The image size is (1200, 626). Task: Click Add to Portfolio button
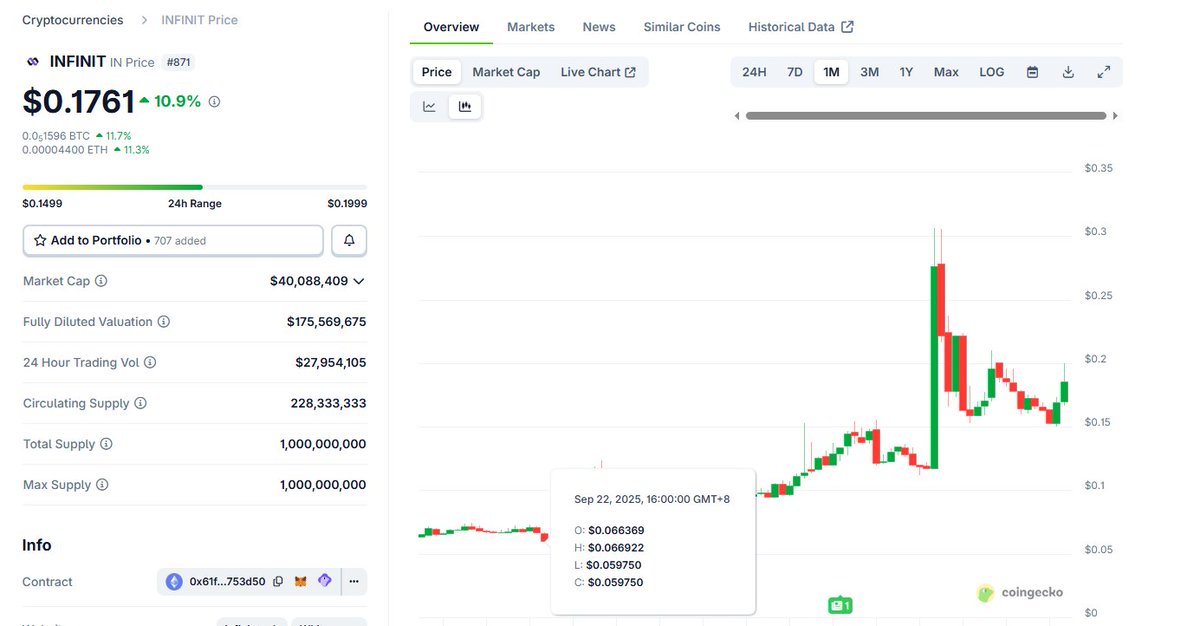pos(173,240)
